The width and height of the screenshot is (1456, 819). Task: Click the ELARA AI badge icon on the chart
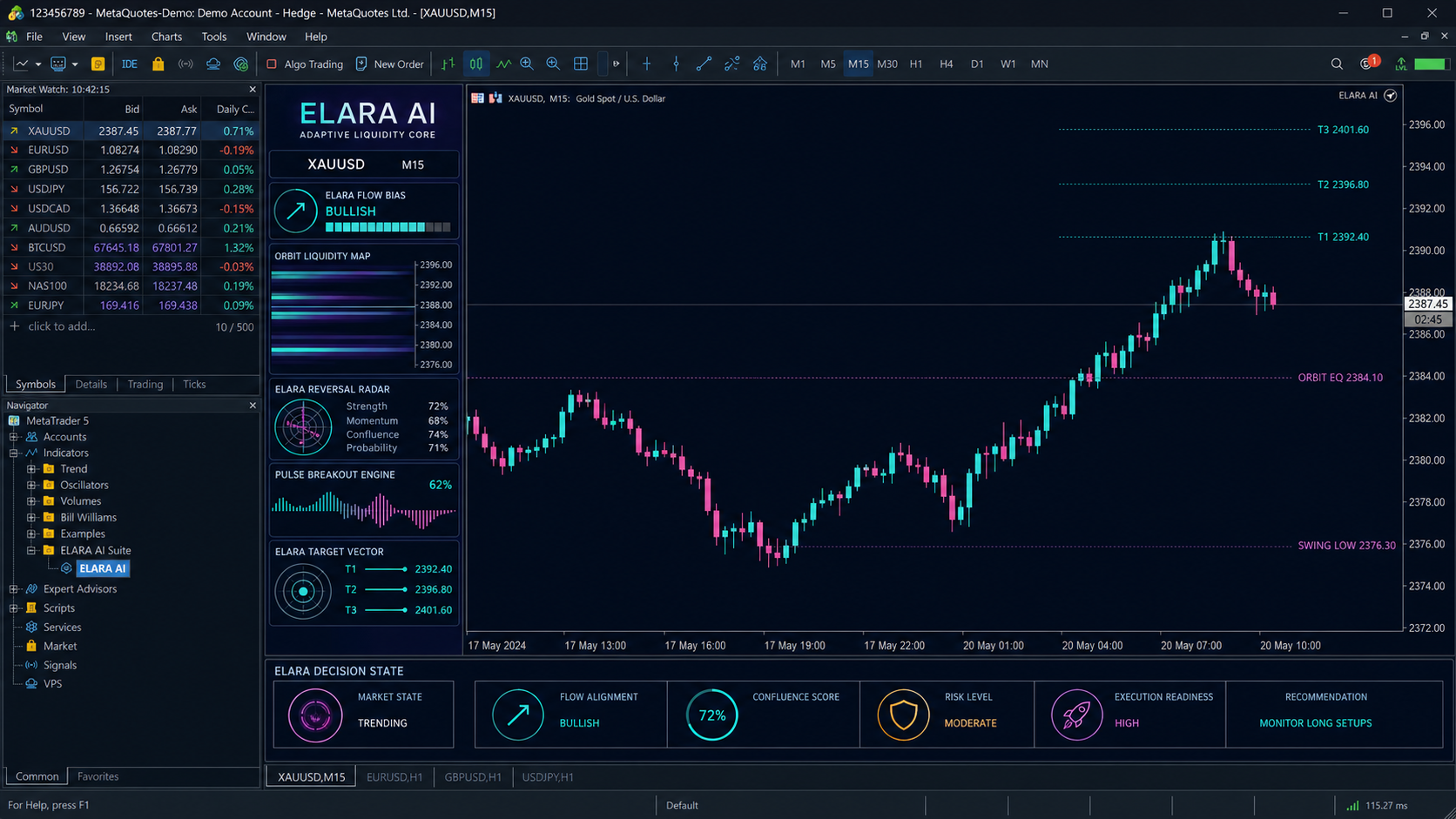1391,96
